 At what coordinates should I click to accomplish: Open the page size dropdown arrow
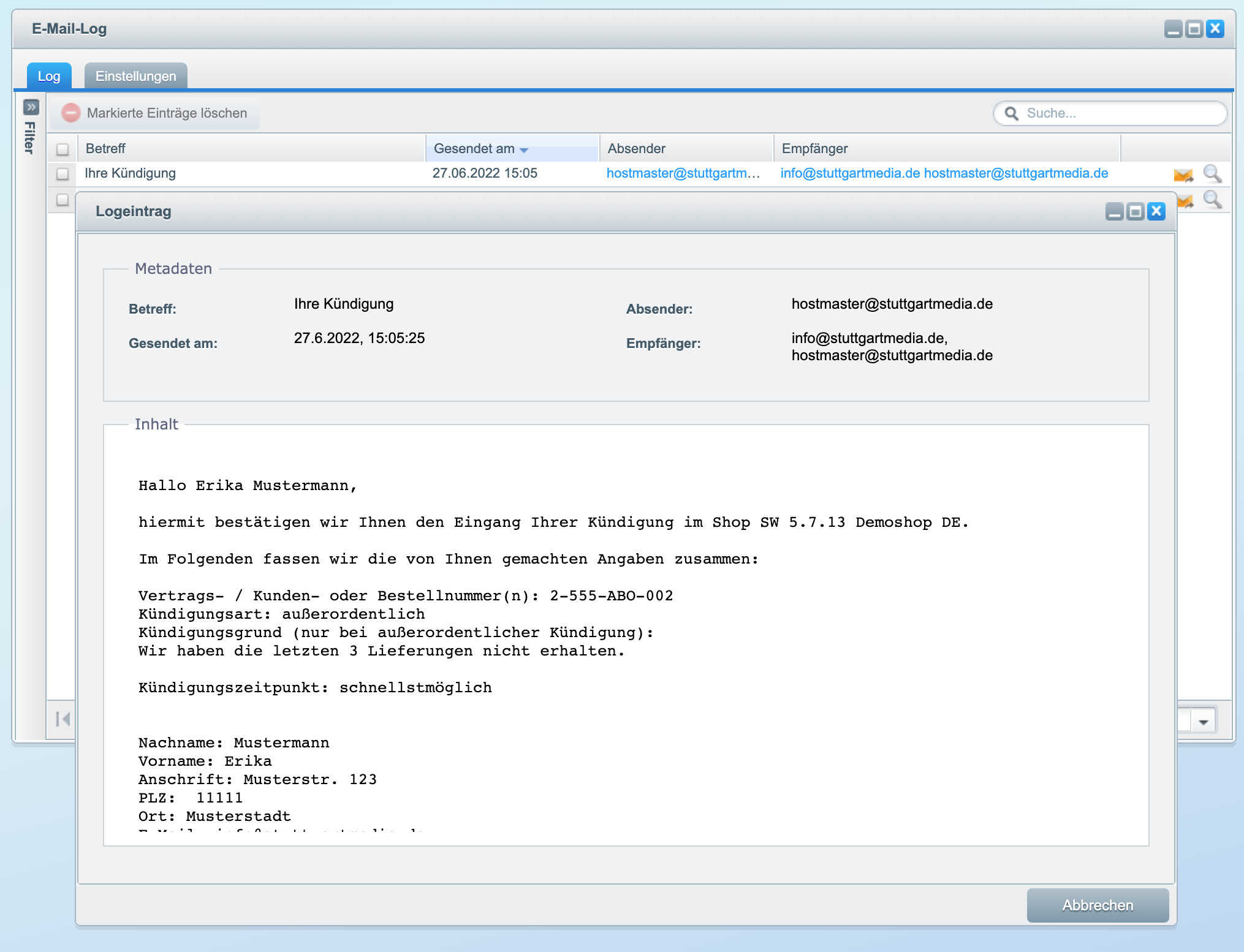[x=1204, y=722]
